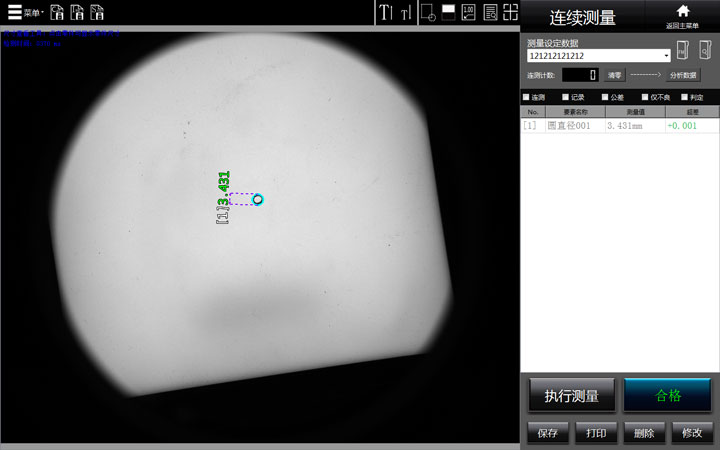
Task: Click the first document icon beside 菜单
Action: 58,13
